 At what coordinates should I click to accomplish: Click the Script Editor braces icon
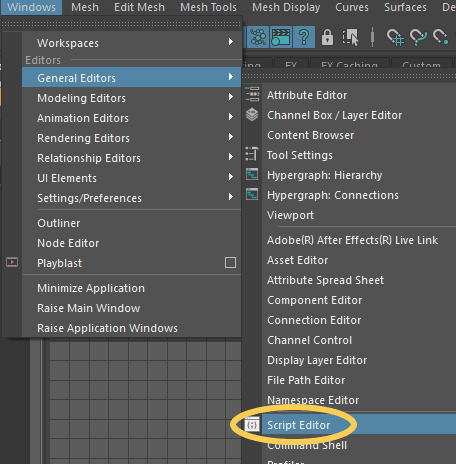pos(252,425)
